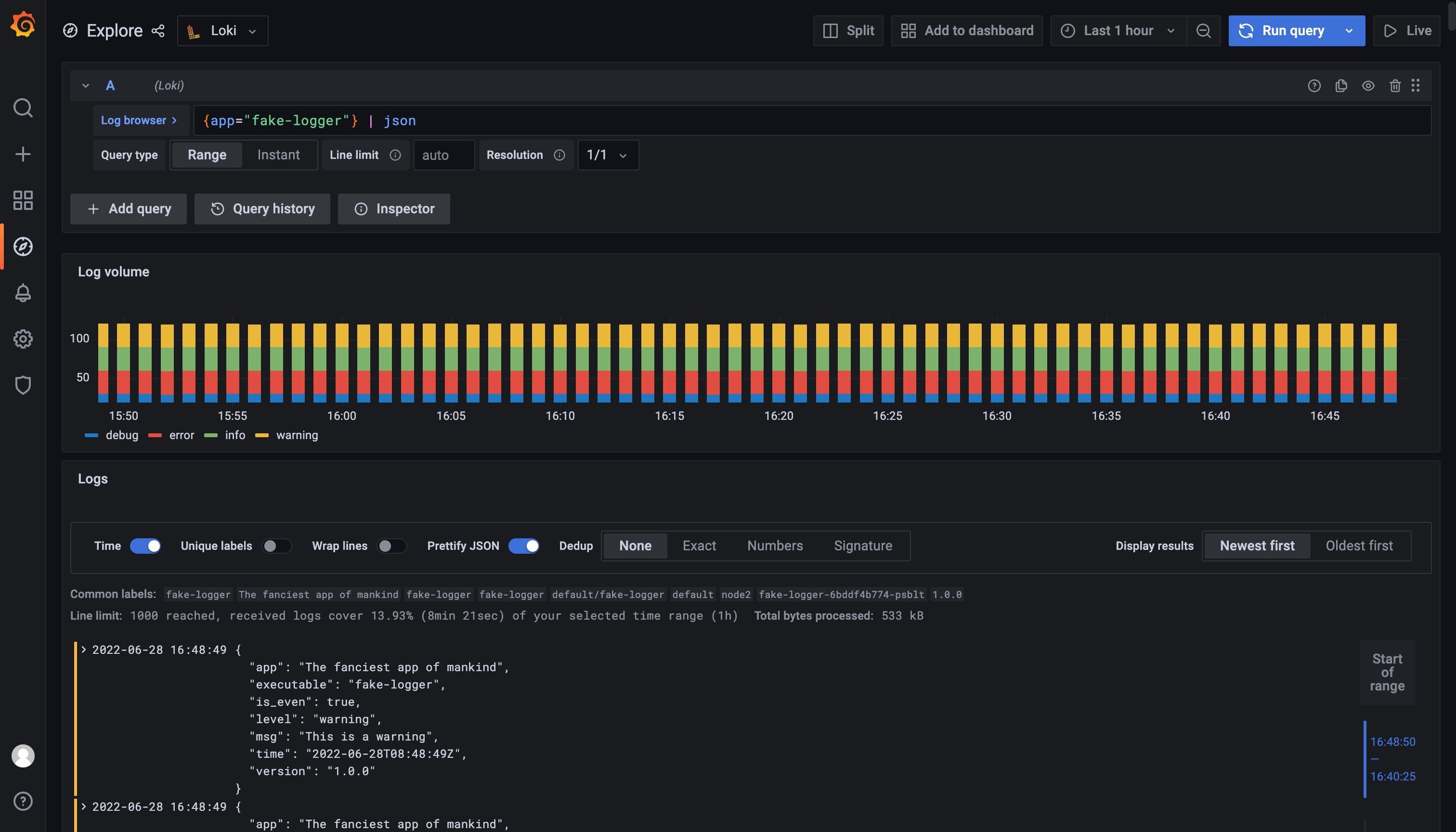
Task: Enable Unique labels switch
Action: pyautogui.click(x=276, y=546)
